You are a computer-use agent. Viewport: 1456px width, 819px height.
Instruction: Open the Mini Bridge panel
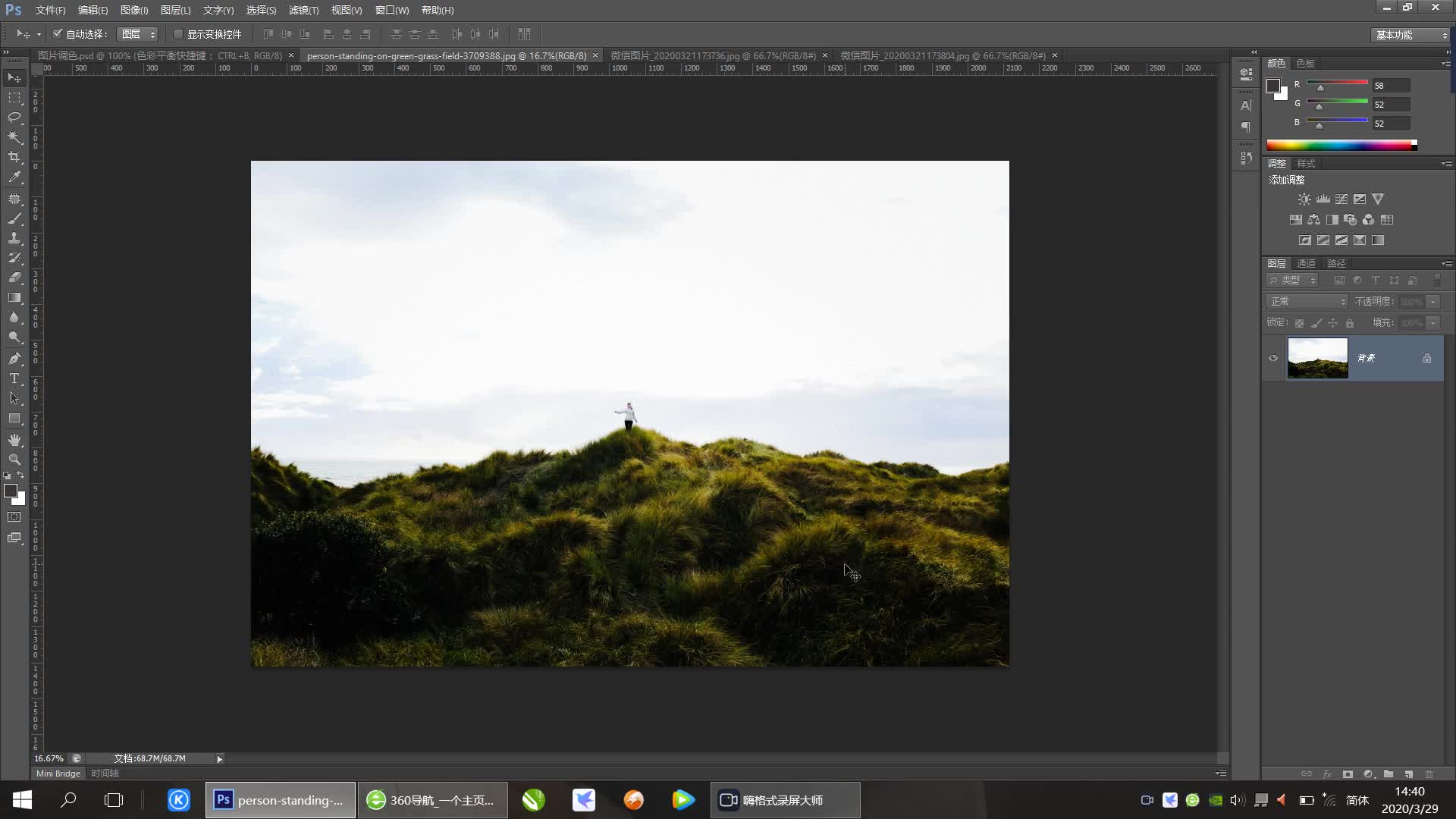coord(58,773)
